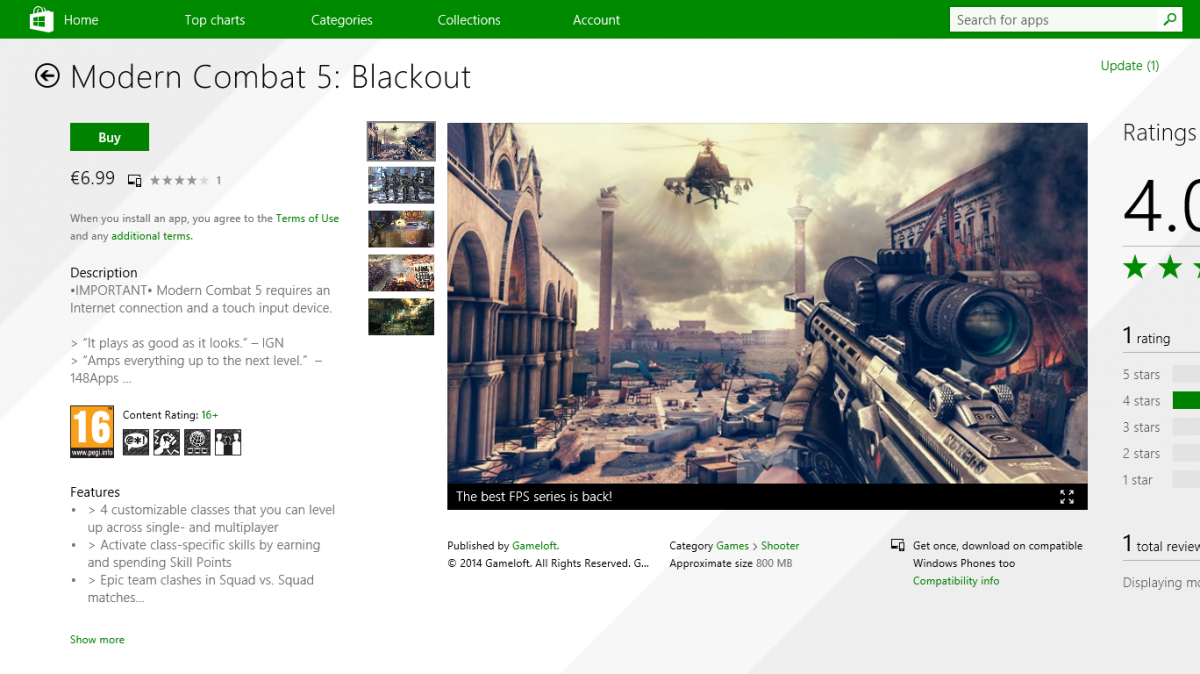Click the PEGI 16 rating badge
1200x674 pixels.
click(x=92, y=432)
